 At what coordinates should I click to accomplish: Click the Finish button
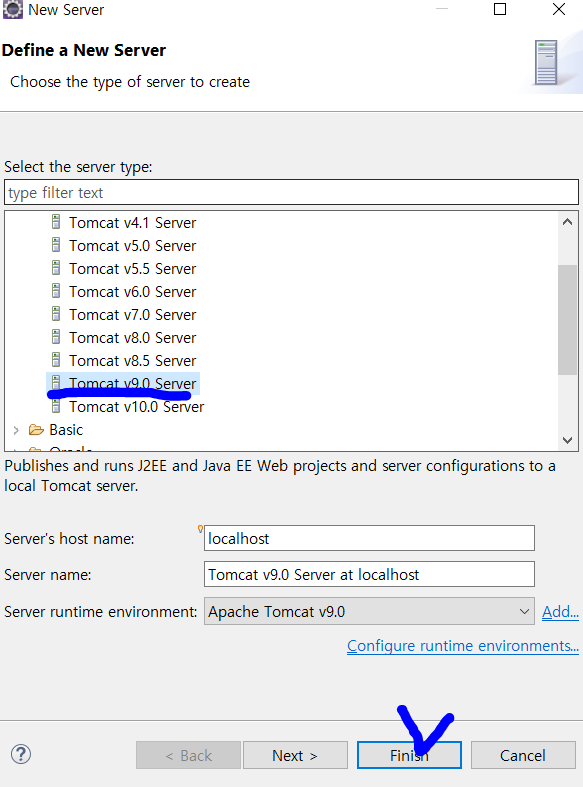[x=409, y=755]
